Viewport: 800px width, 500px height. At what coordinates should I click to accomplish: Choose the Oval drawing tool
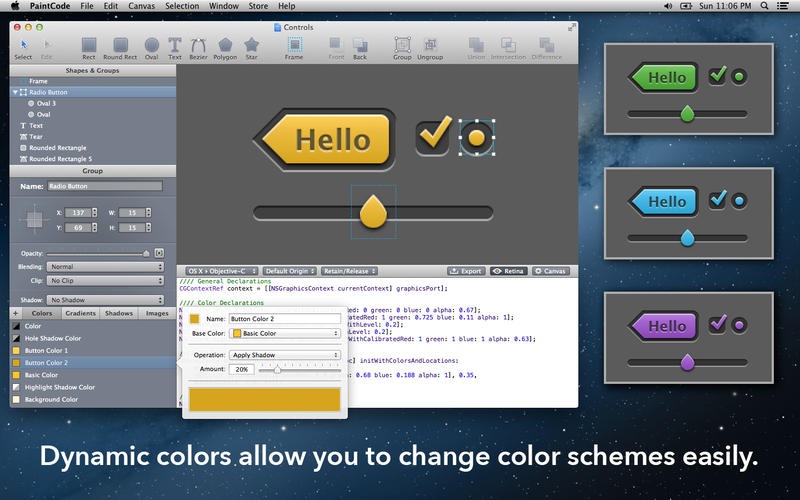pos(151,47)
